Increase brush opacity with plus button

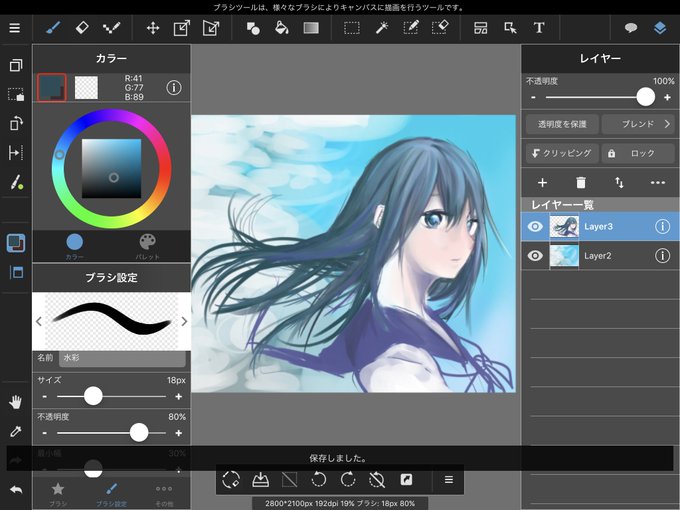click(178, 433)
